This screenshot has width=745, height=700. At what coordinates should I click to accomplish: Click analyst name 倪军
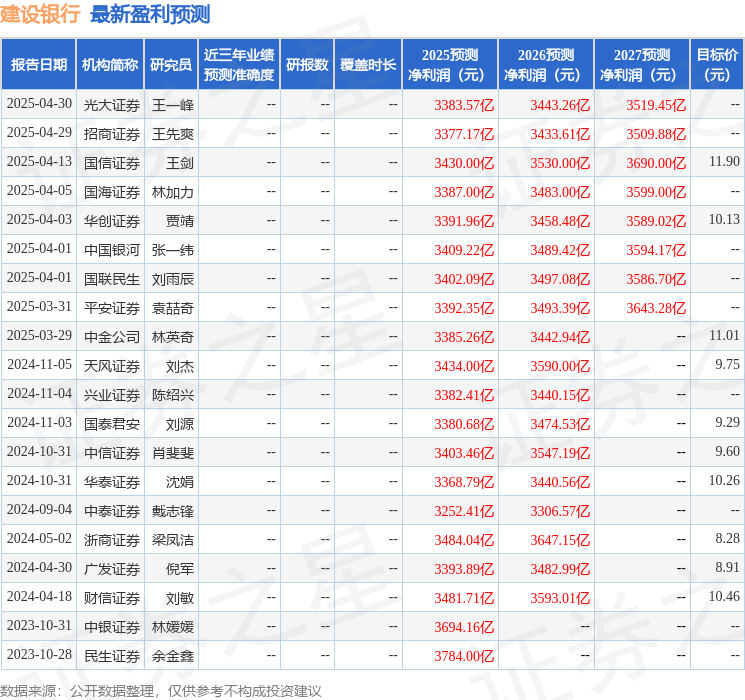(x=180, y=569)
